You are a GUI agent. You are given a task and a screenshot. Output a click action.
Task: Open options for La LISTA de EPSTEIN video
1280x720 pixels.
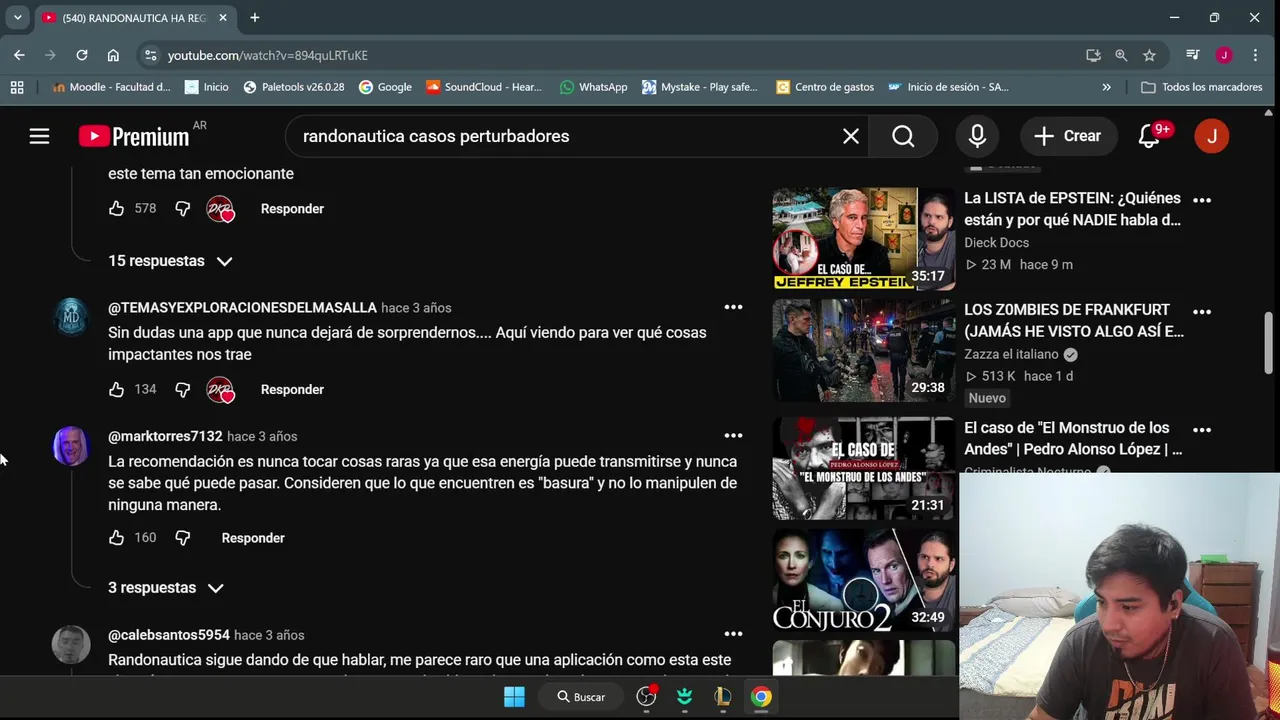coord(1202,200)
